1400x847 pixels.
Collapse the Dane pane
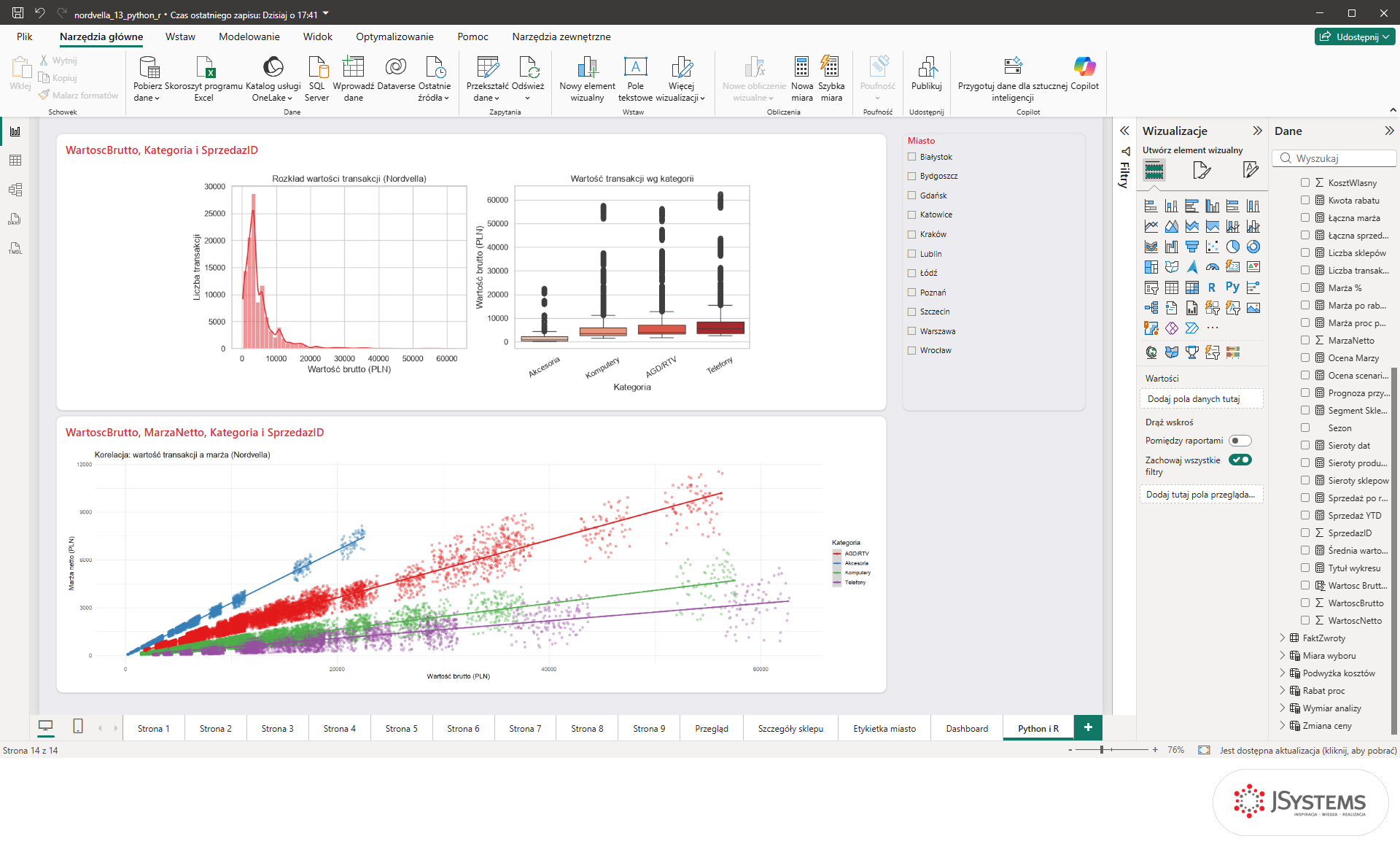[1389, 131]
